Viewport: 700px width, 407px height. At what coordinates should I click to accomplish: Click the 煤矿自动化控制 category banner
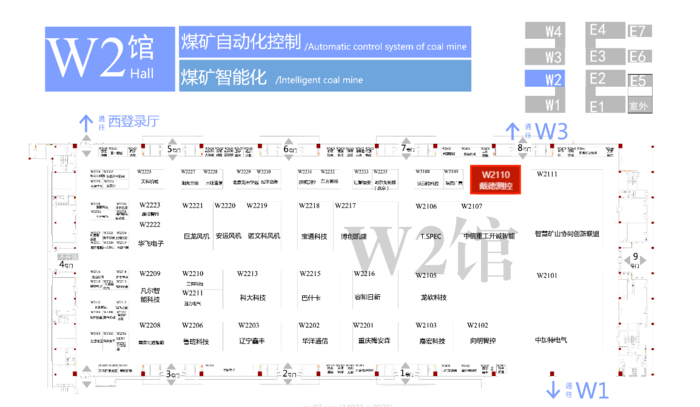click(325, 42)
